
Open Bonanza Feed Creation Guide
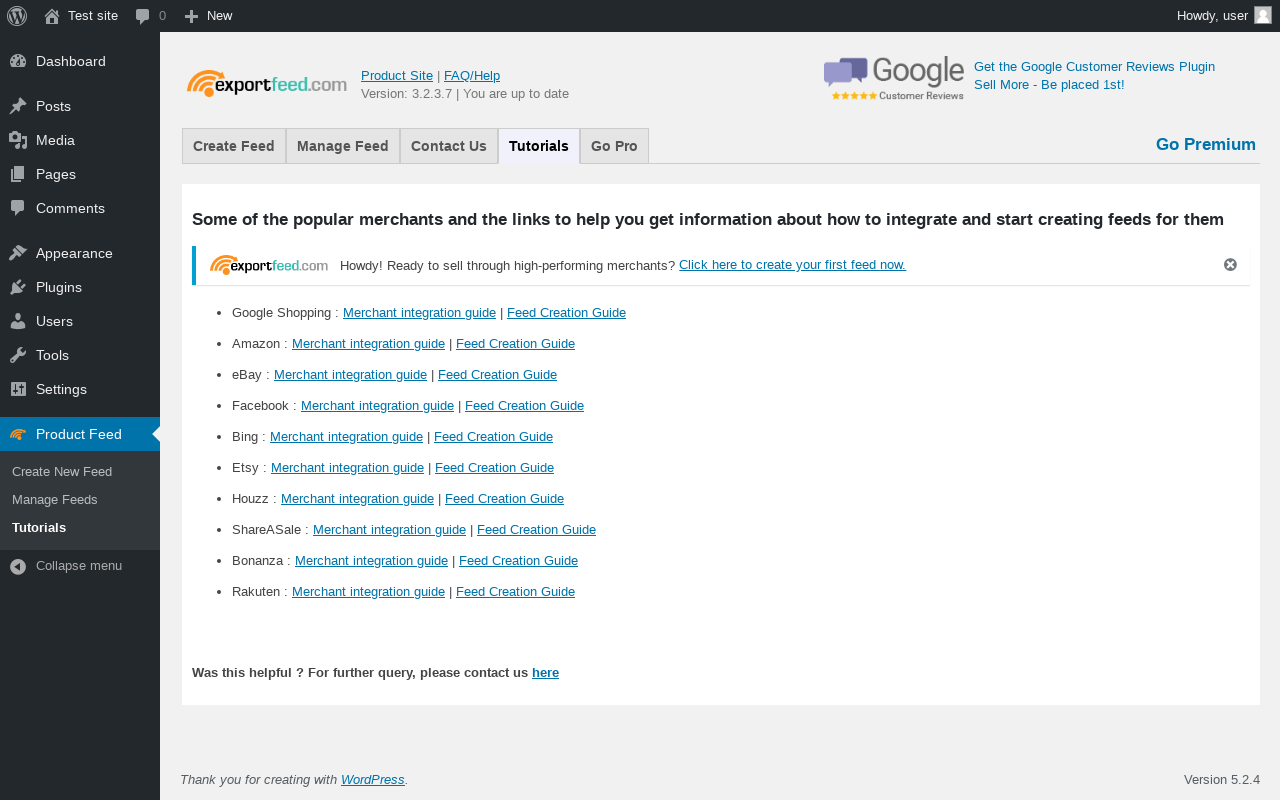point(518,560)
